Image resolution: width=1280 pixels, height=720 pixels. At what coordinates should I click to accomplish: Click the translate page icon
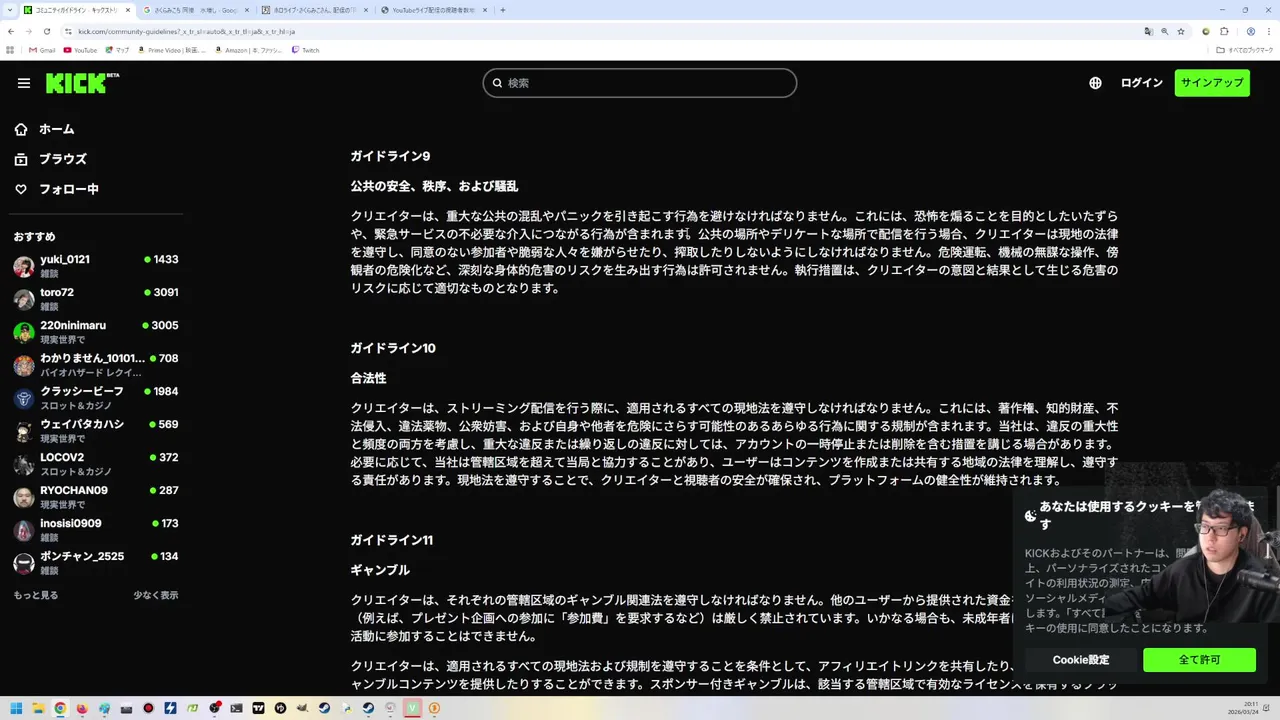tap(1148, 31)
